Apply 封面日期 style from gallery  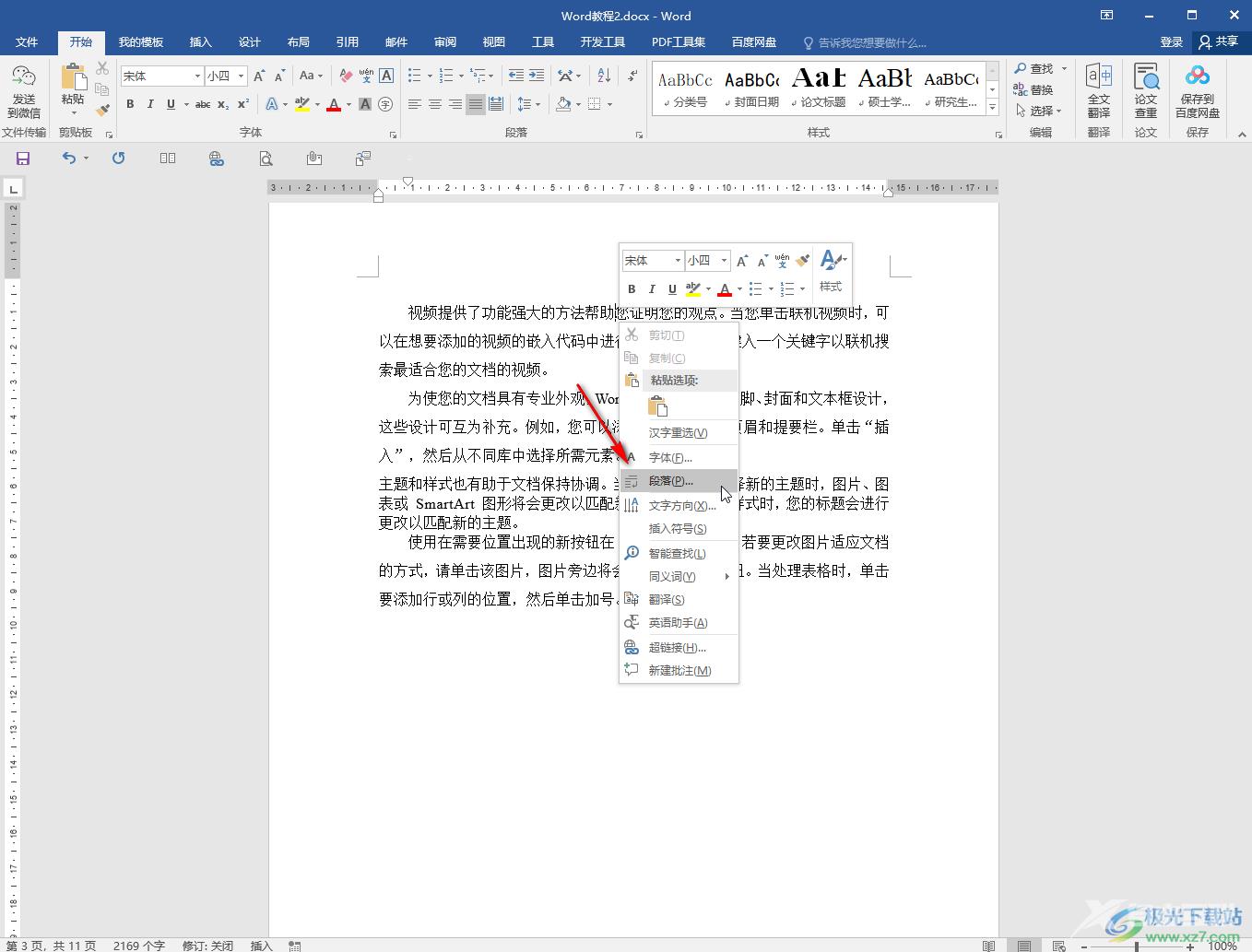(x=752, y=88)
